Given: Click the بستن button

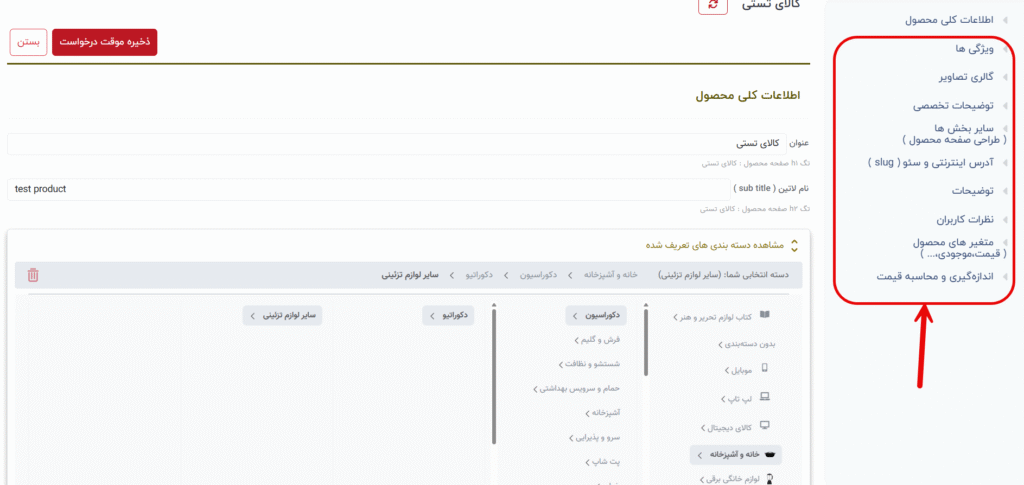Looking at the screenshot, I should [x=29, y=42].
